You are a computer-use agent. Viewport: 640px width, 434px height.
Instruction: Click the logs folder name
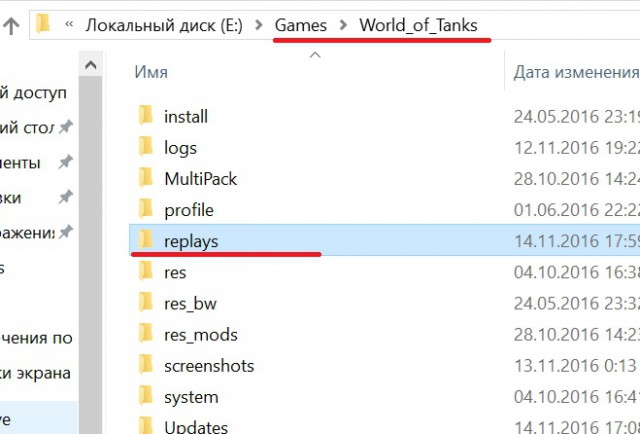(180, 149)
